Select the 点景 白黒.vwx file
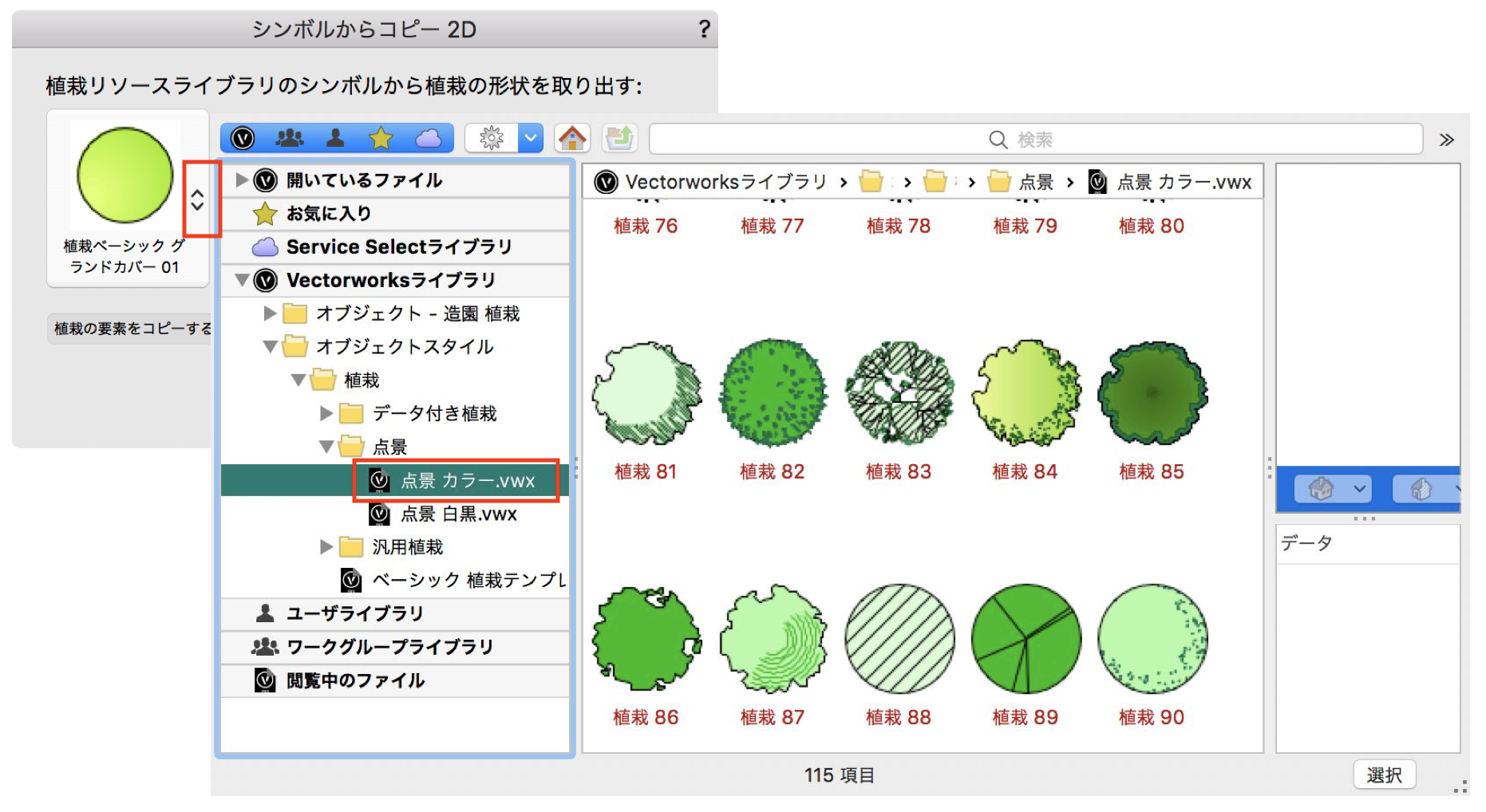 point(395,514)
